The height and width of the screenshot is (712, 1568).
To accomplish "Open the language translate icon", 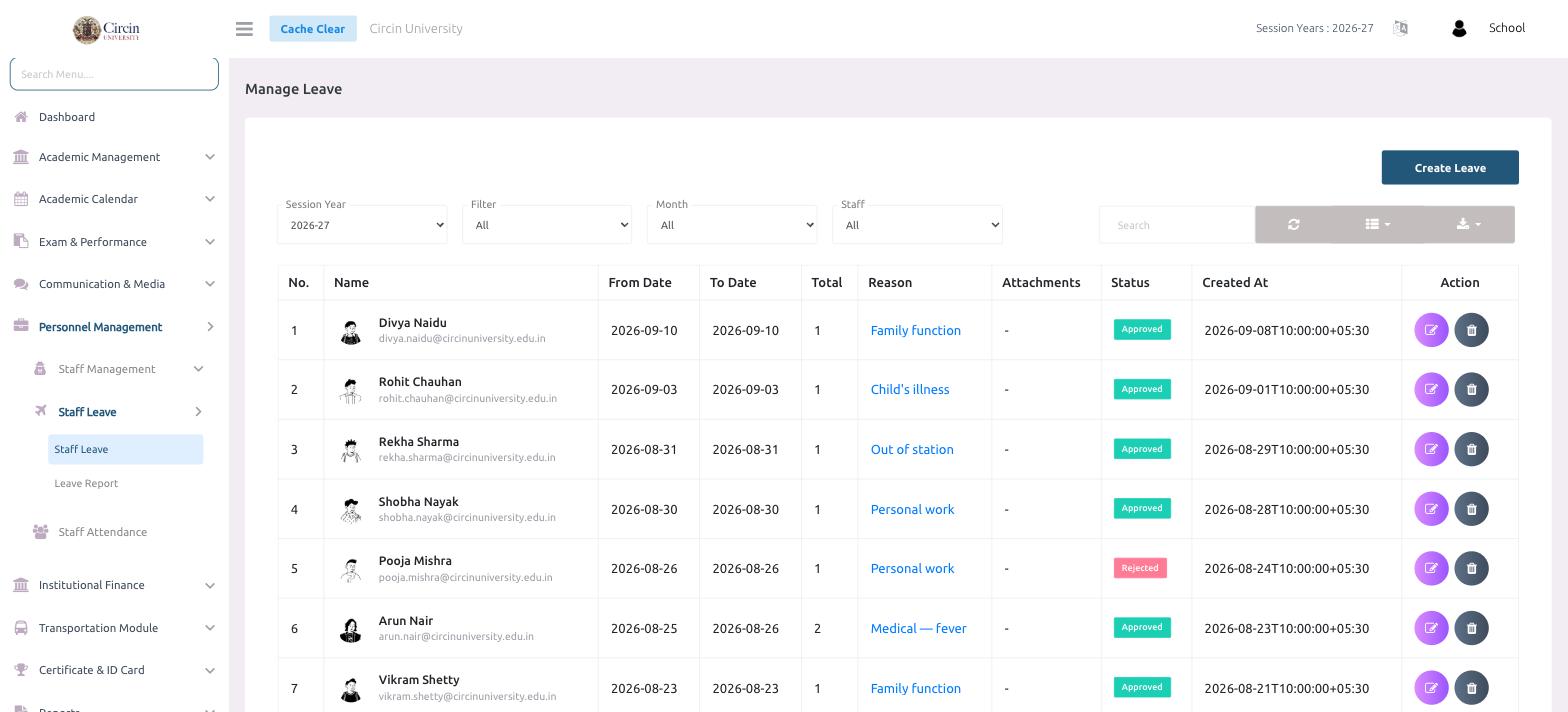I will click(1400, 28).
